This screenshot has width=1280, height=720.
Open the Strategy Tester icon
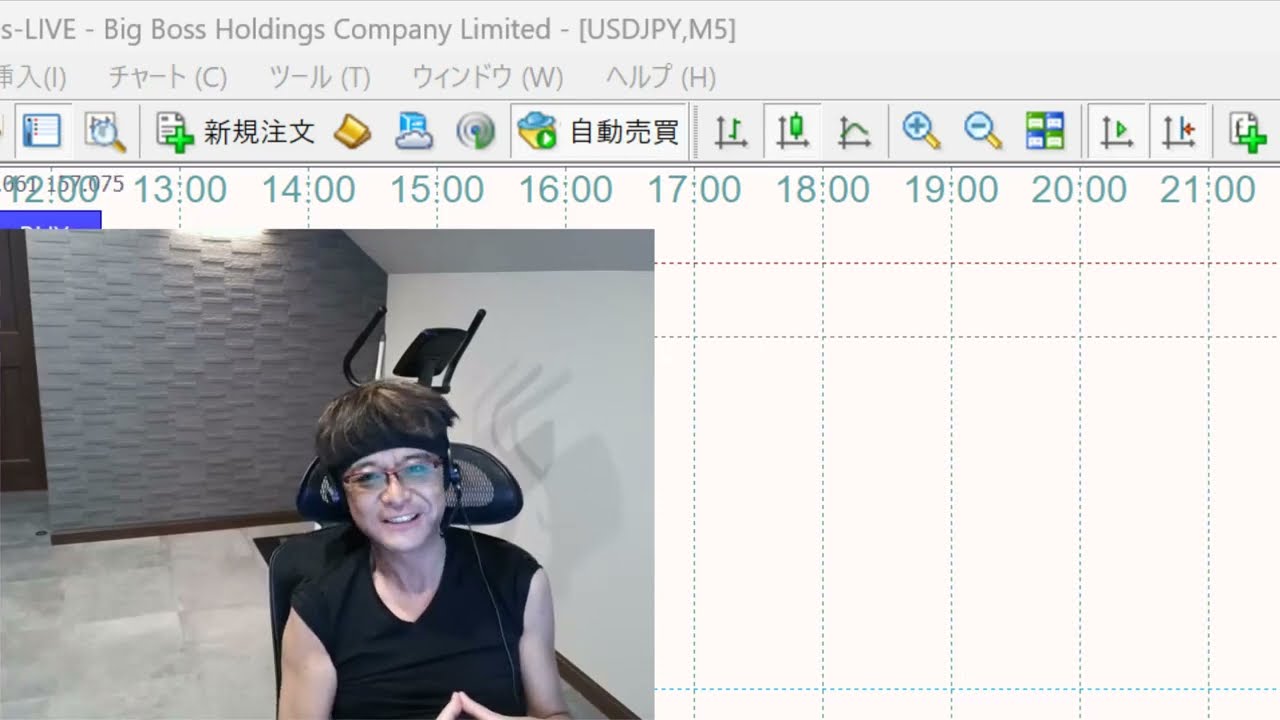tap(104, 131)
